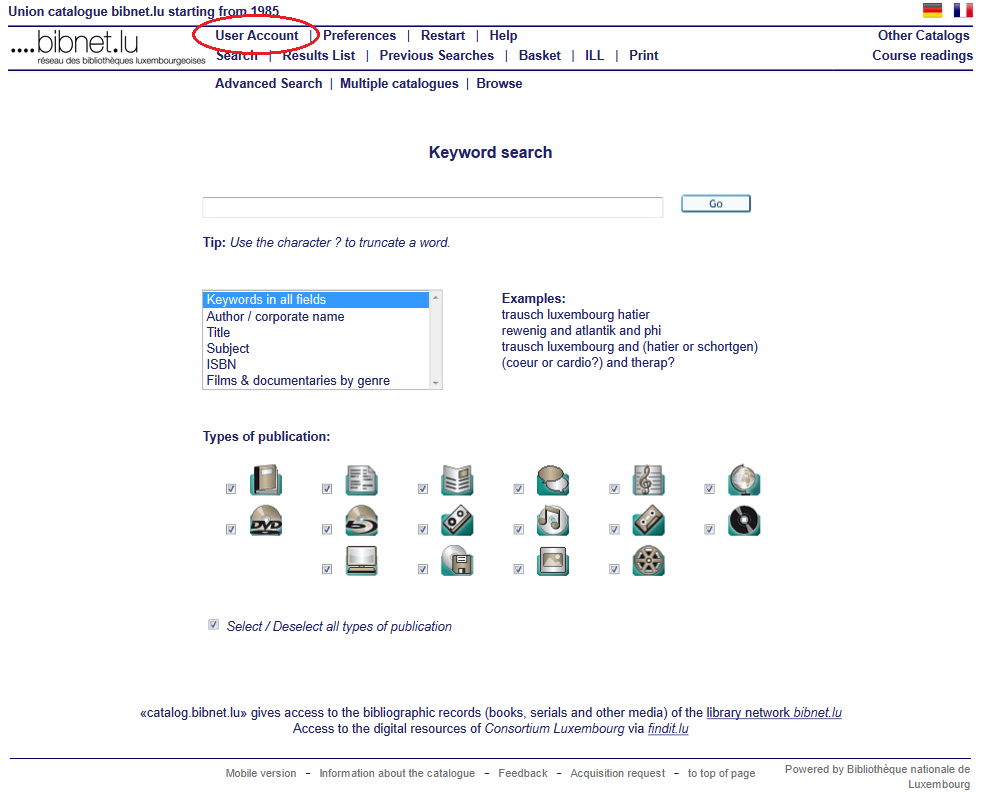Open Previous Searches menu item
The height and width of the screenshot is (792, 981).
[437, 56]
